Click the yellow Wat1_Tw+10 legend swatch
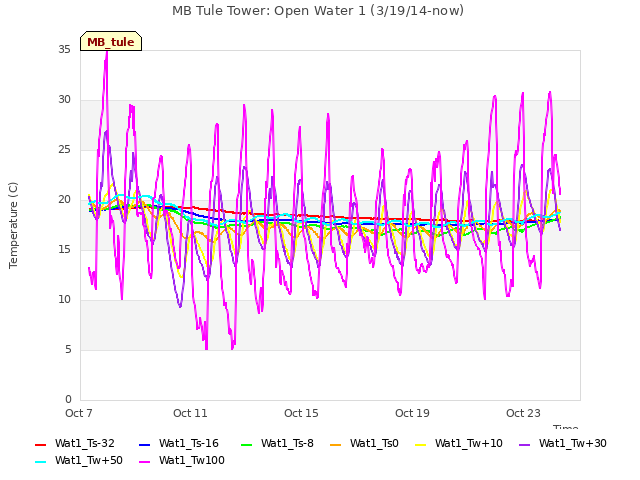 click(420, 444)
